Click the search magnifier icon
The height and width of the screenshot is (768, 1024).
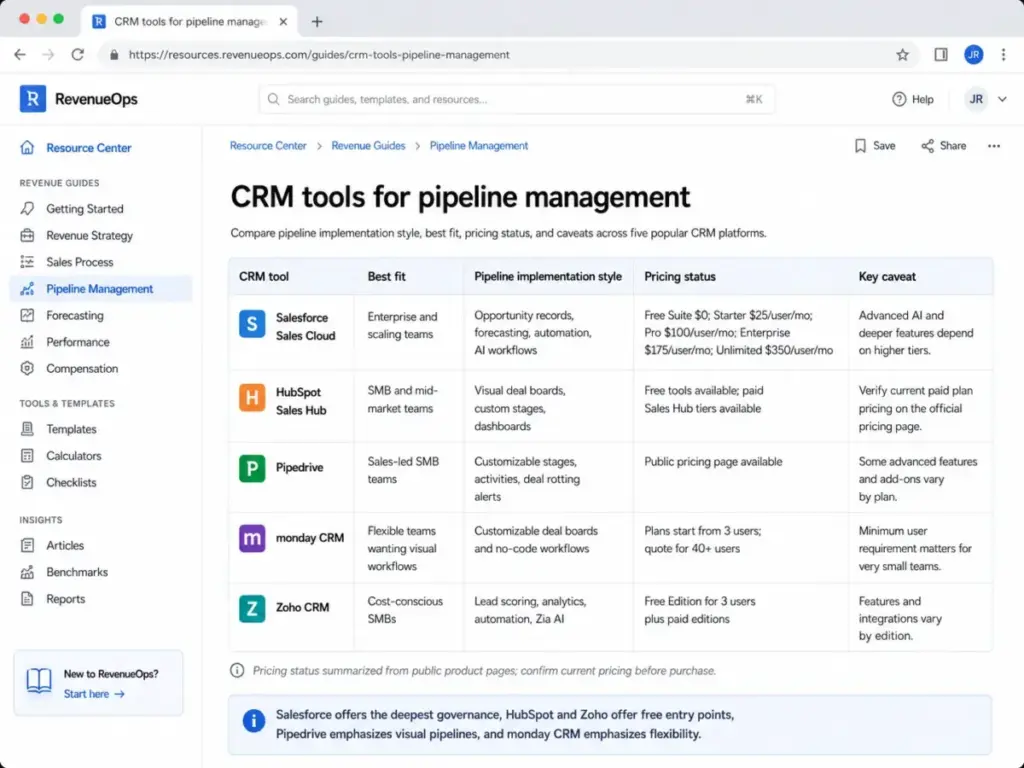point(274,99)
